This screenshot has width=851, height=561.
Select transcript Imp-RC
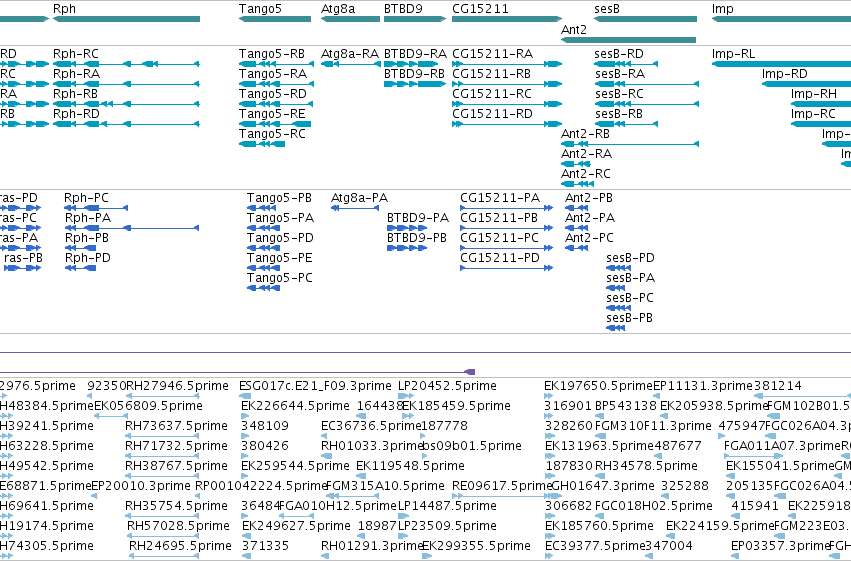pos(821,124)
